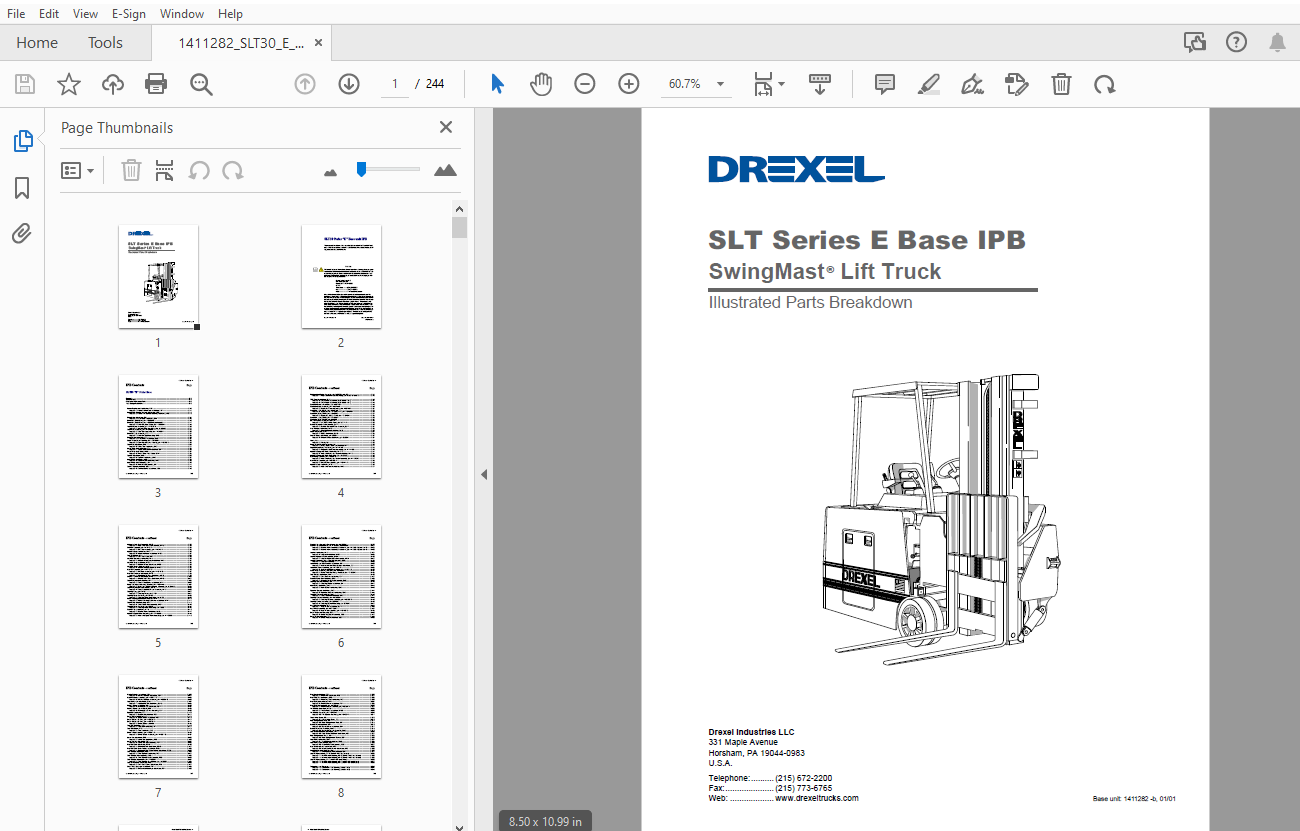Open the Window menu
This screenshot has width=1300, height=831.
click(182, 14)
